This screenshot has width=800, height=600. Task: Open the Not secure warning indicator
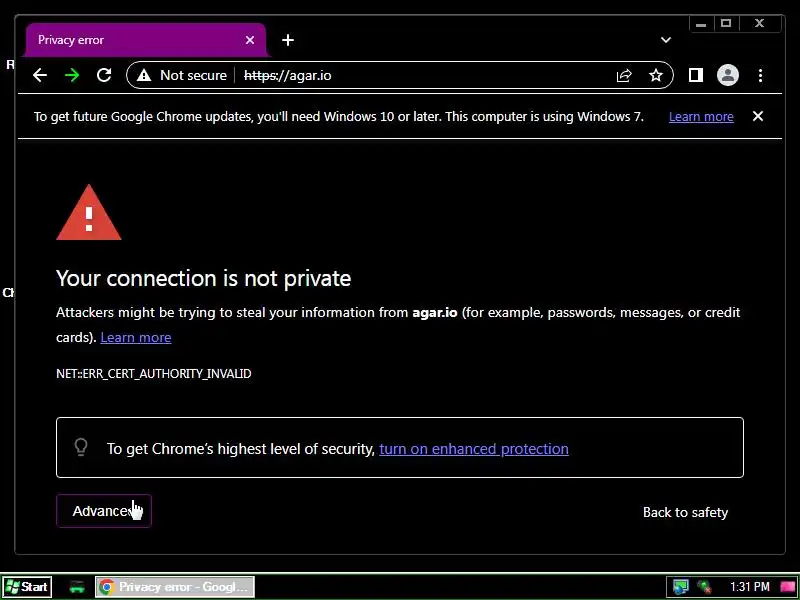[x=182, y=76]
